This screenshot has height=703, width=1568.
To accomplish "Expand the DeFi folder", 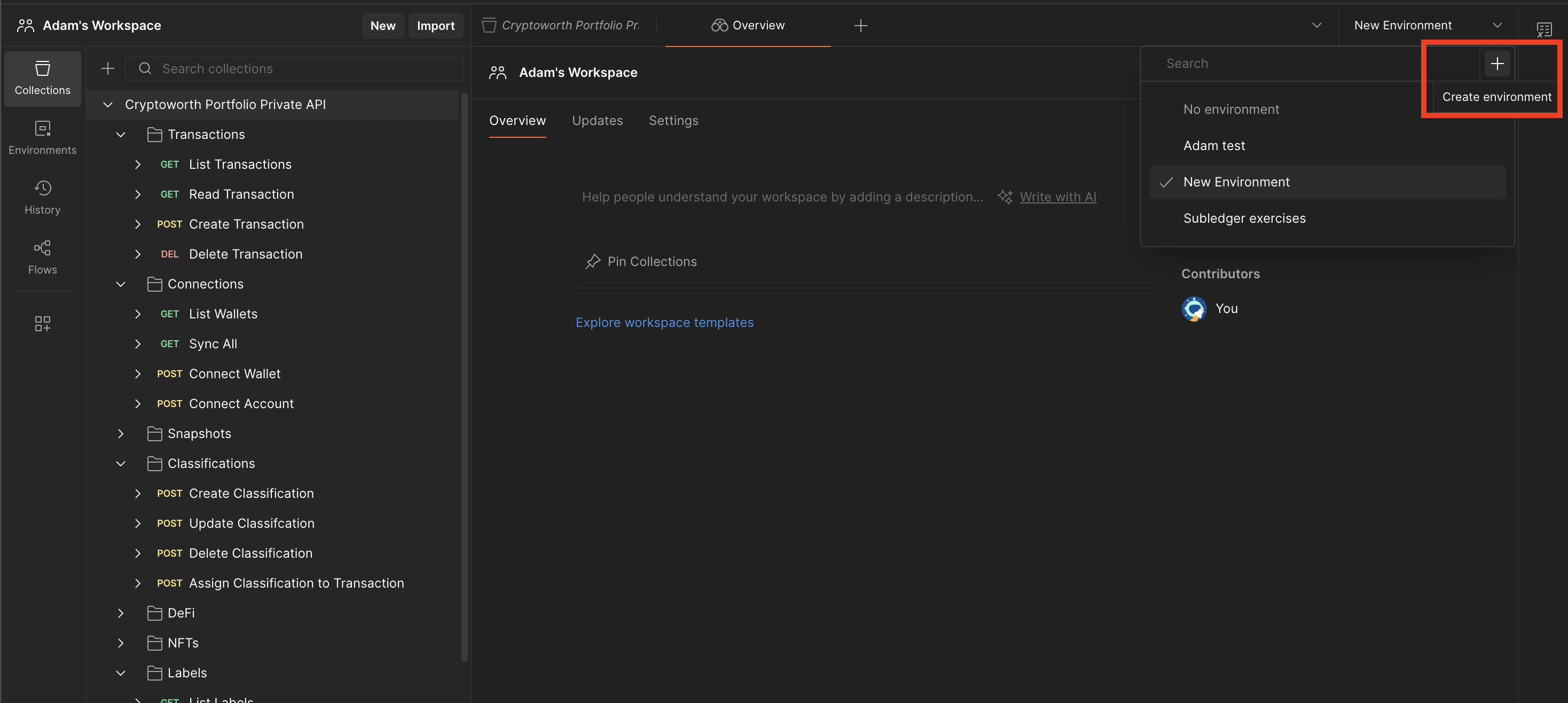I will [x=121, y=614].
